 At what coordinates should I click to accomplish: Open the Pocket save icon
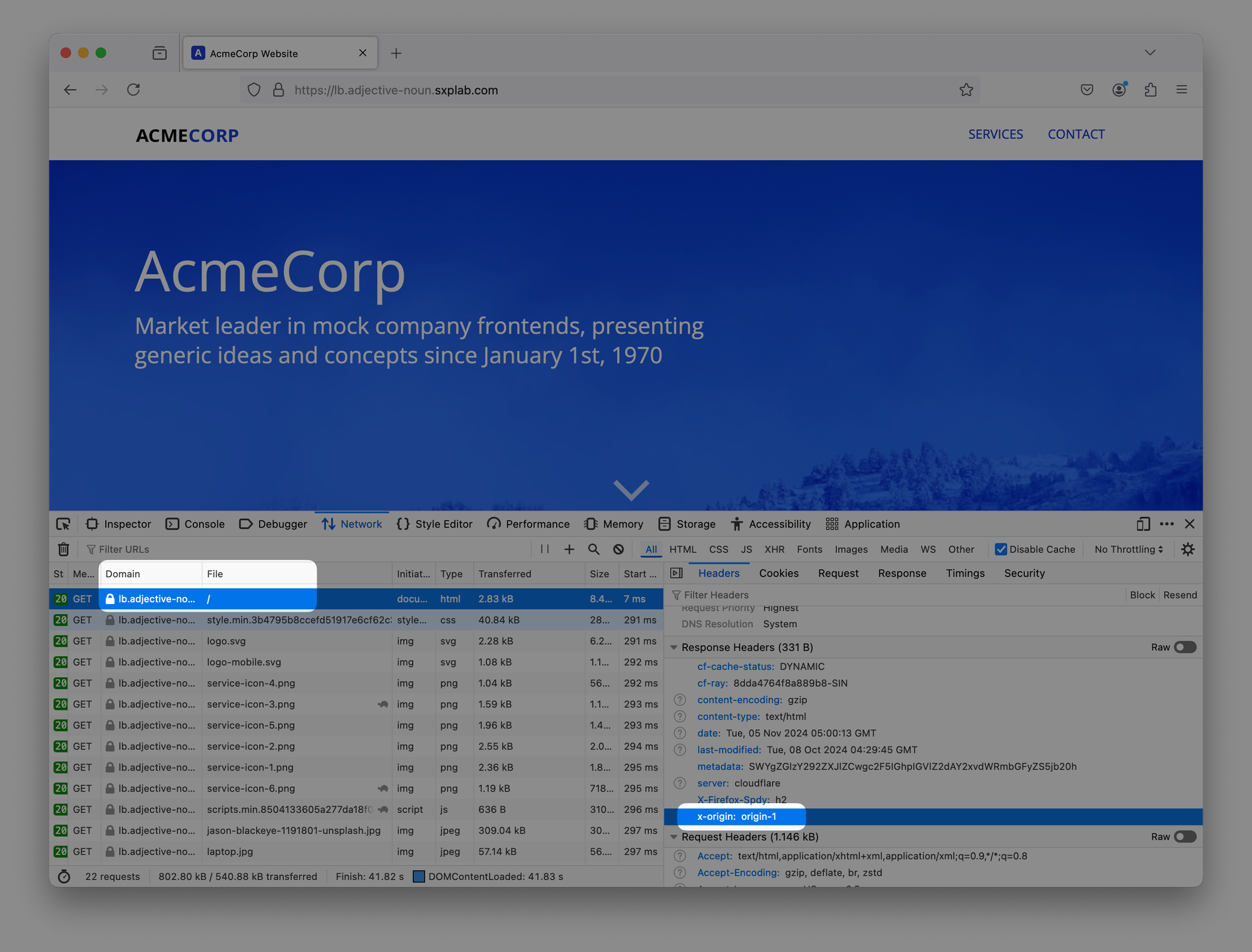(1087, 90)
